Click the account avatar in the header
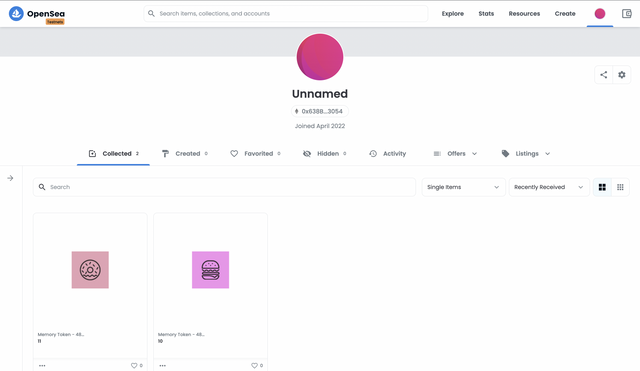 600,14
